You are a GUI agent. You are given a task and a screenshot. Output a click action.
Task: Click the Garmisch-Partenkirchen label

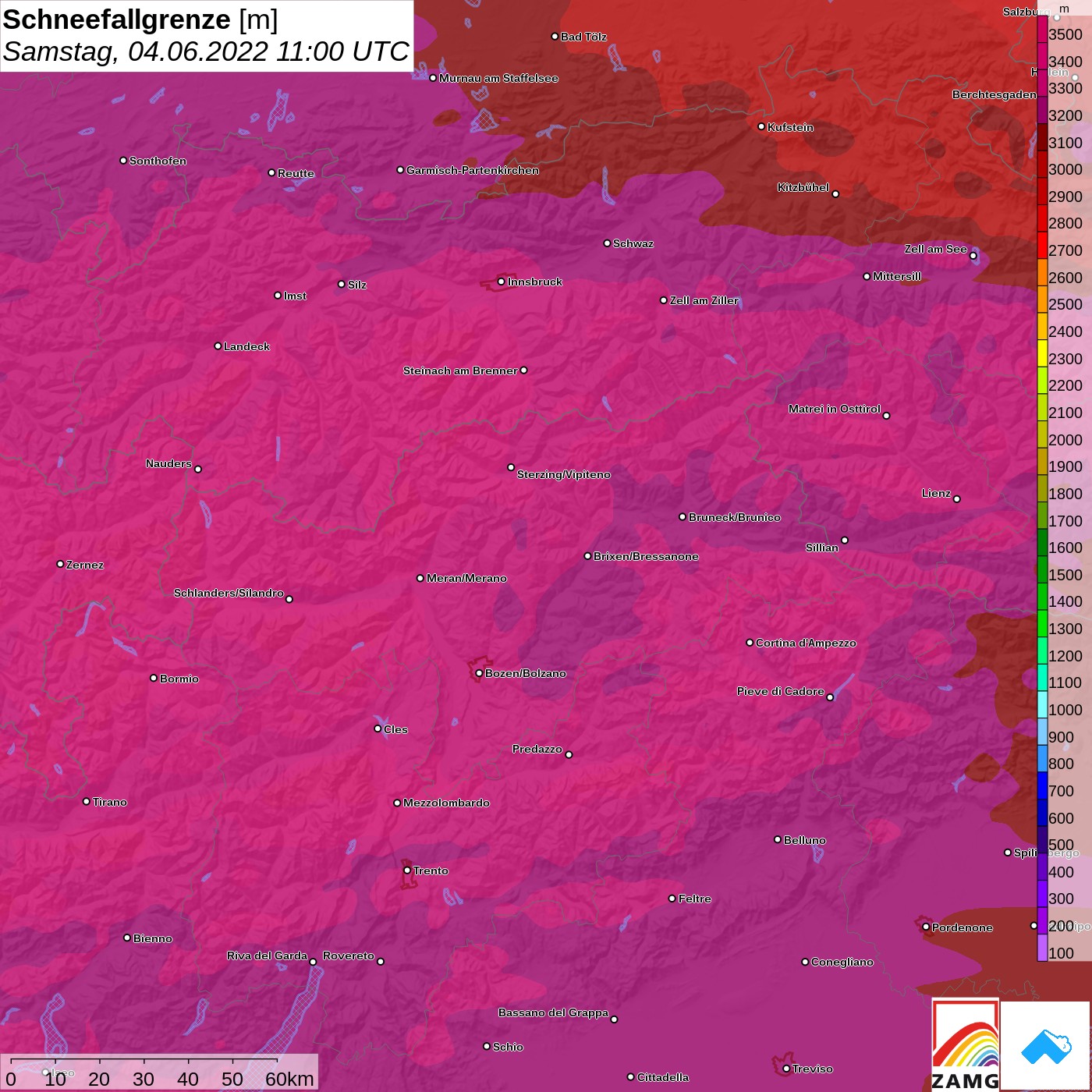[x=473, y=170]
